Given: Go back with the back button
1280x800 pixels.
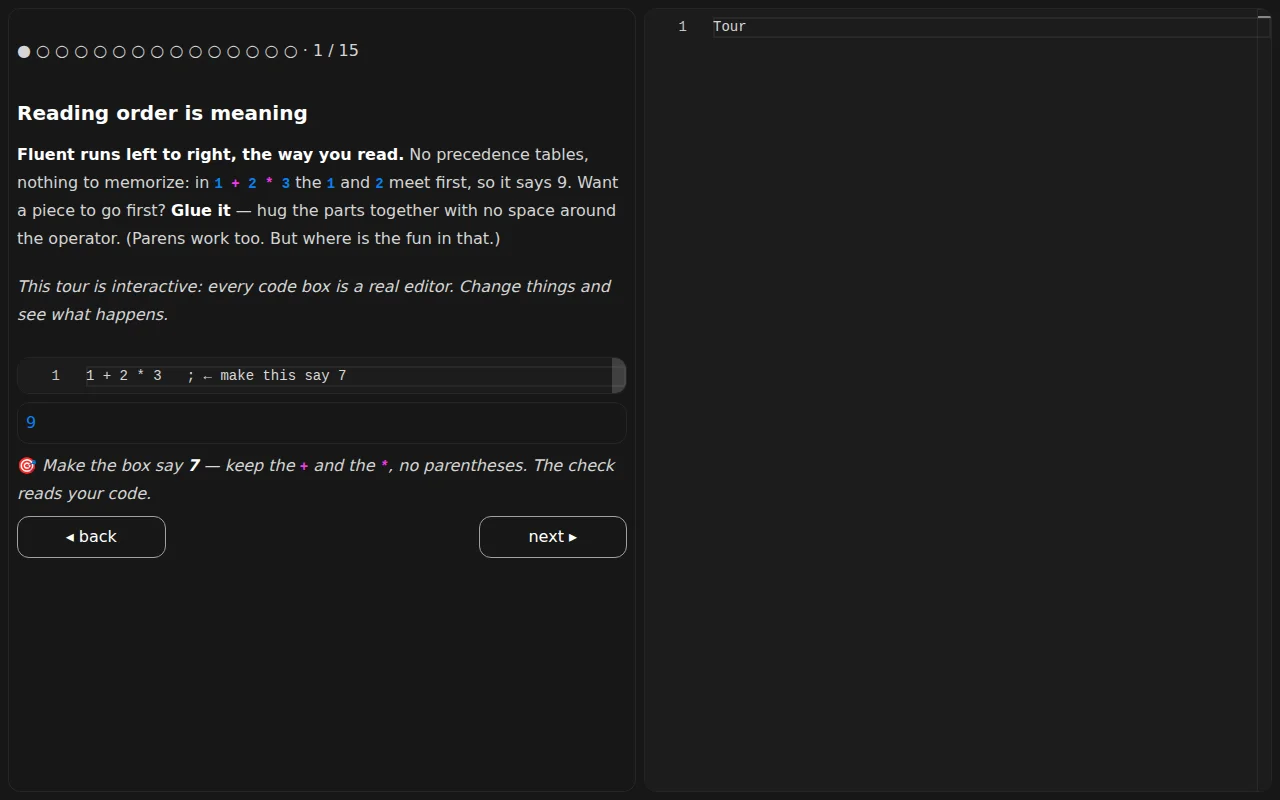Looking at the screenshot, I should 91,537.
